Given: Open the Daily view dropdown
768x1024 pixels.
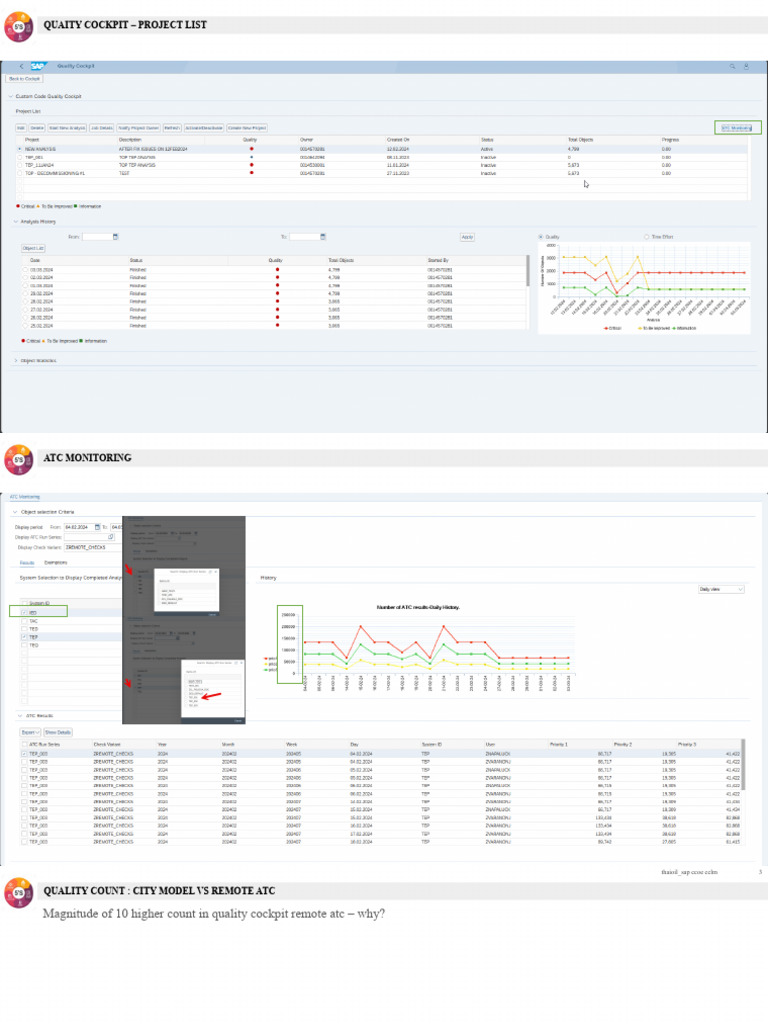Looking at the screenshot, I should (x=721, y=590).
